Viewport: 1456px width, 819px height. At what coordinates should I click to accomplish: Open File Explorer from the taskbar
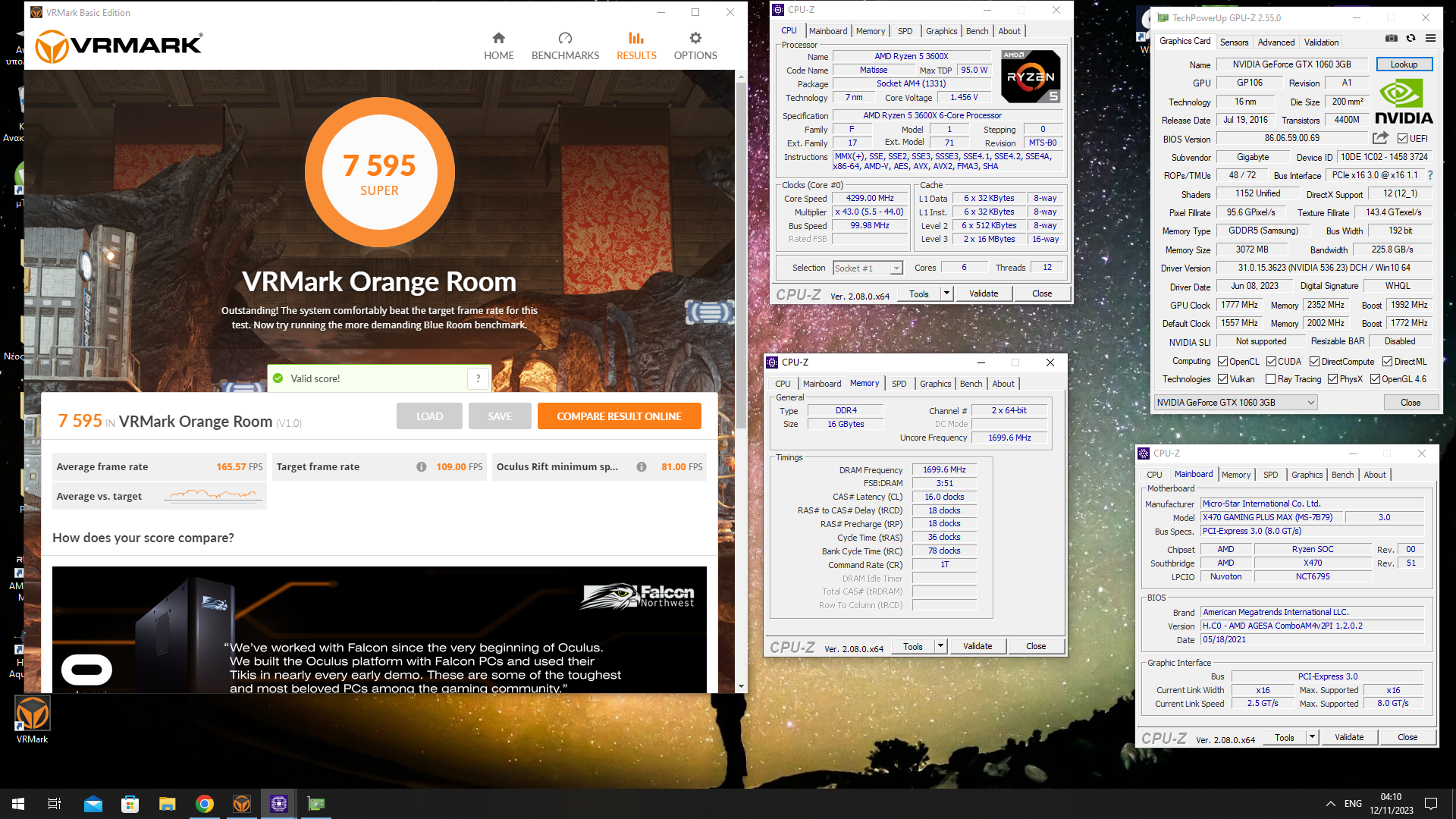coord(167,804)
